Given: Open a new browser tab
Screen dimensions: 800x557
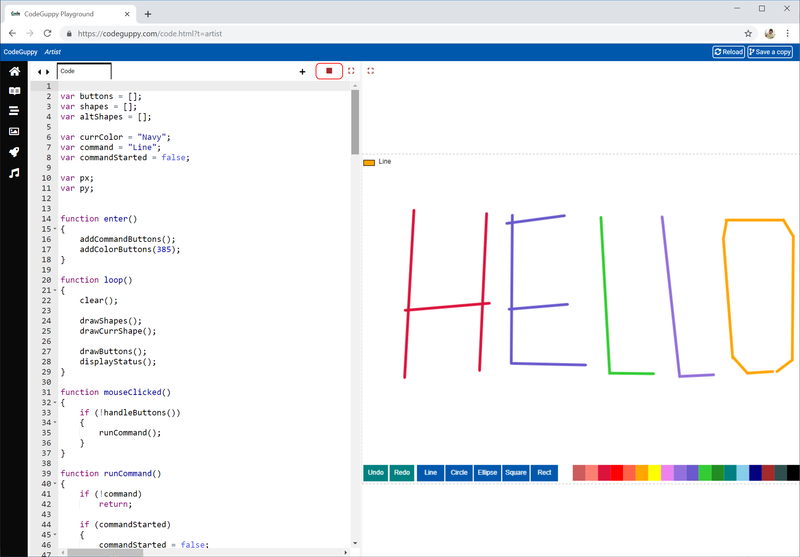Looking at the screenshot, I should click(x=147, y=14).
